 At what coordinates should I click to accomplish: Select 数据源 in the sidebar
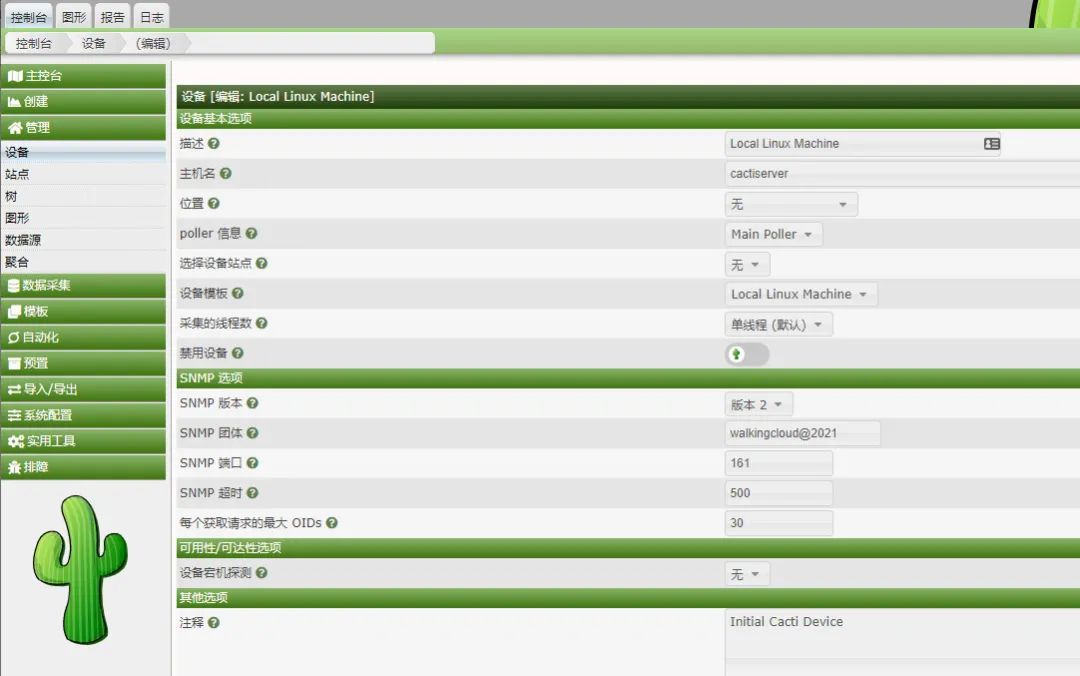pos(83,240)
